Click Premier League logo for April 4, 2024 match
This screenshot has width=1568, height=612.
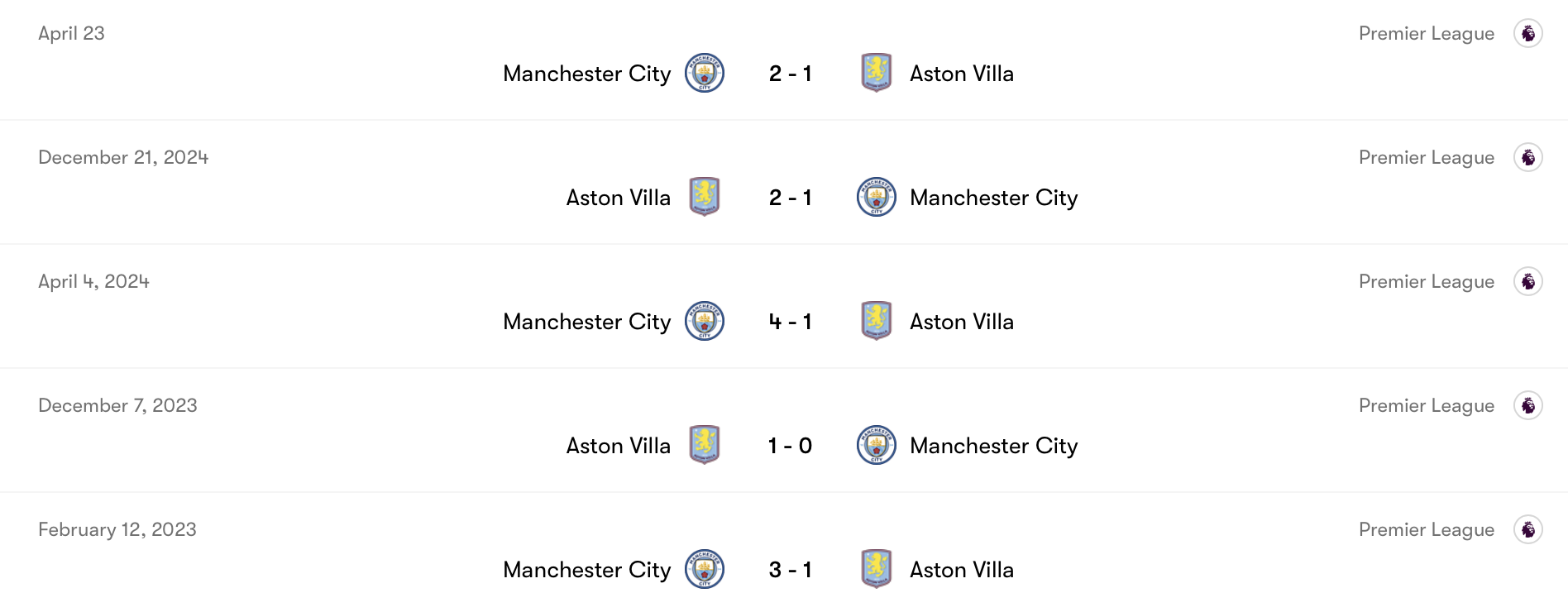pos(1527,281)
